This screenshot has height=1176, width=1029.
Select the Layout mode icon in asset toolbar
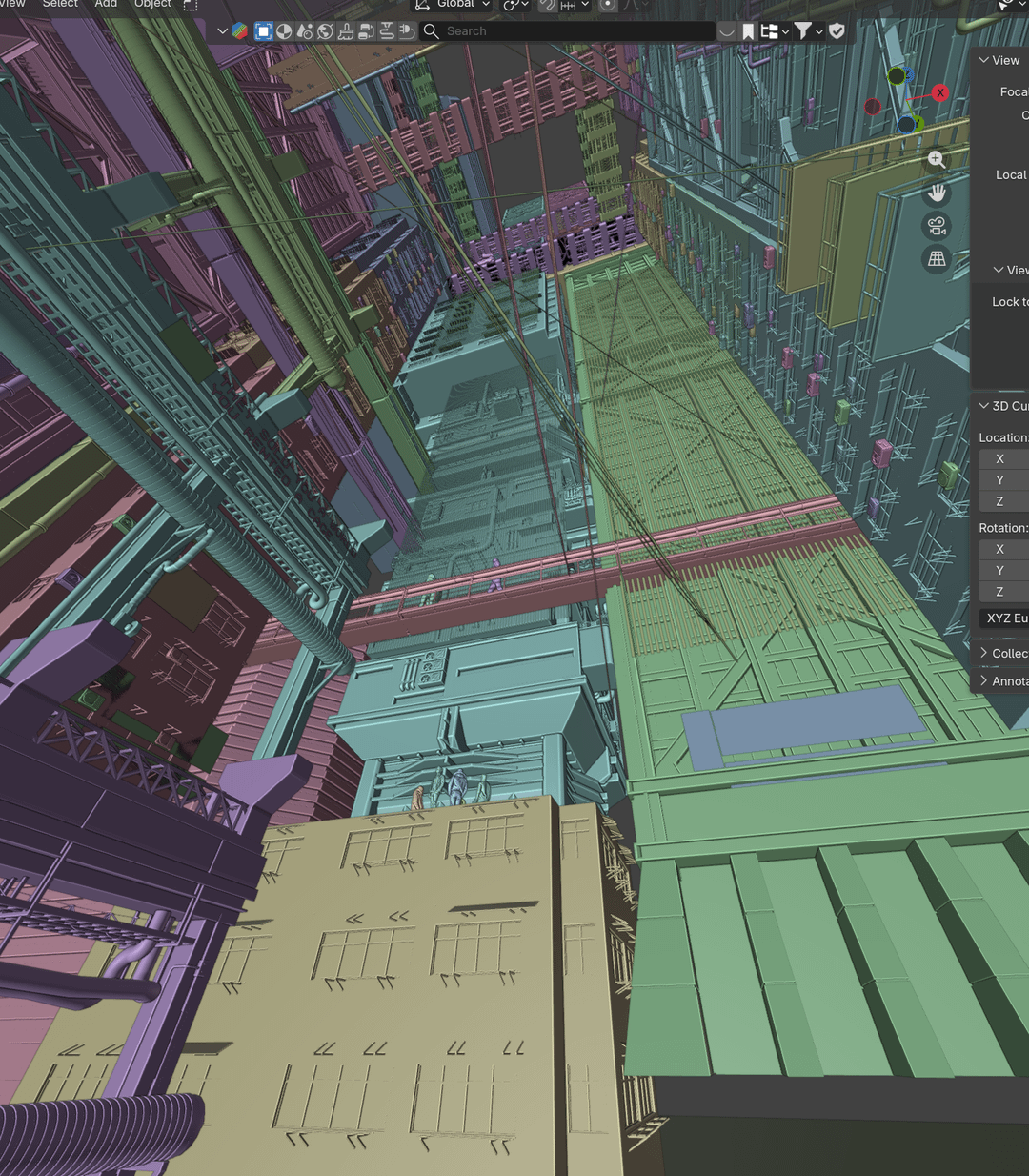click(x=264, y=31)
